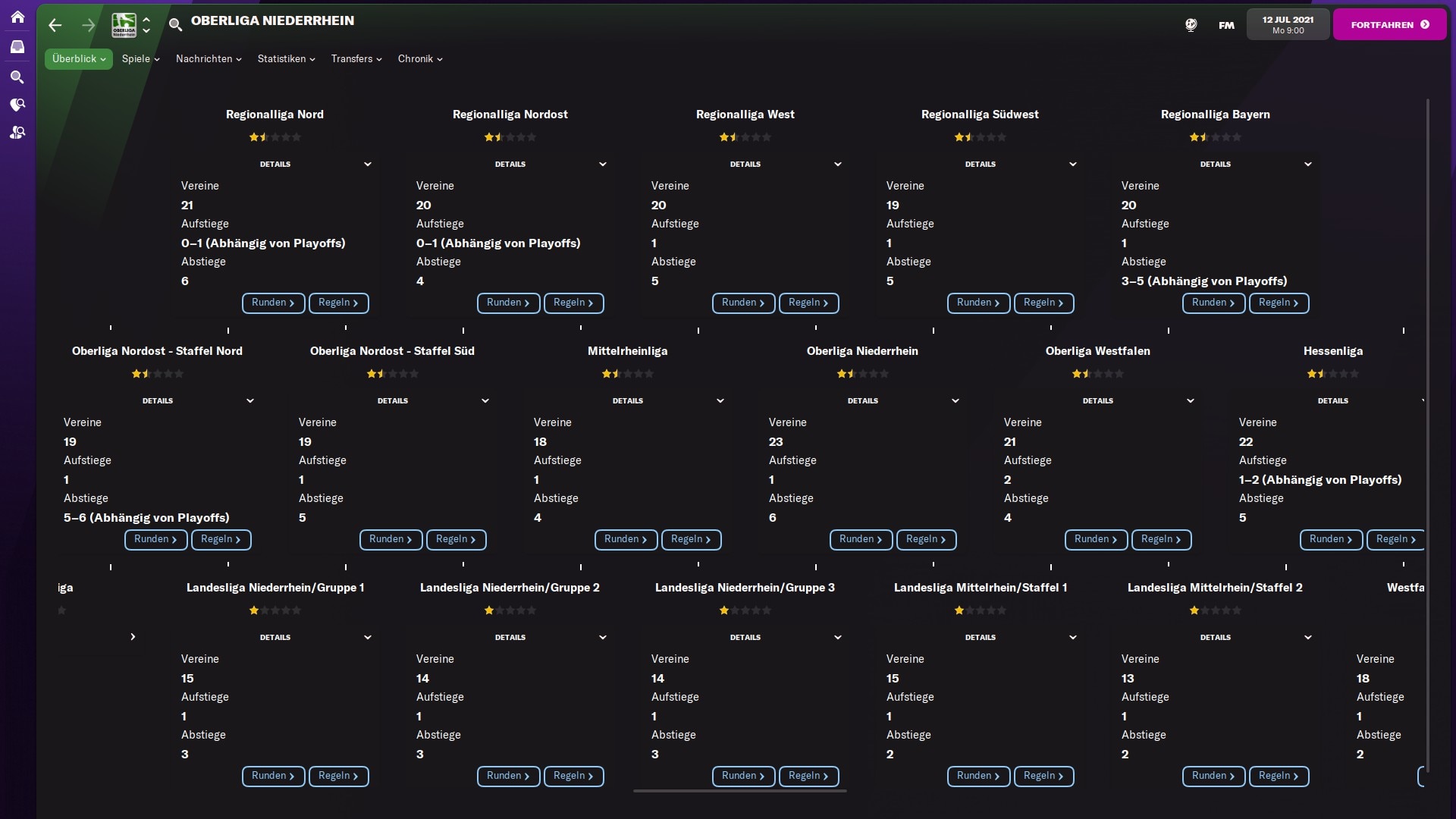Viewport: 1456px width, 819px height.
Task: Go back with the left arrow
Action: click(55, 25)
